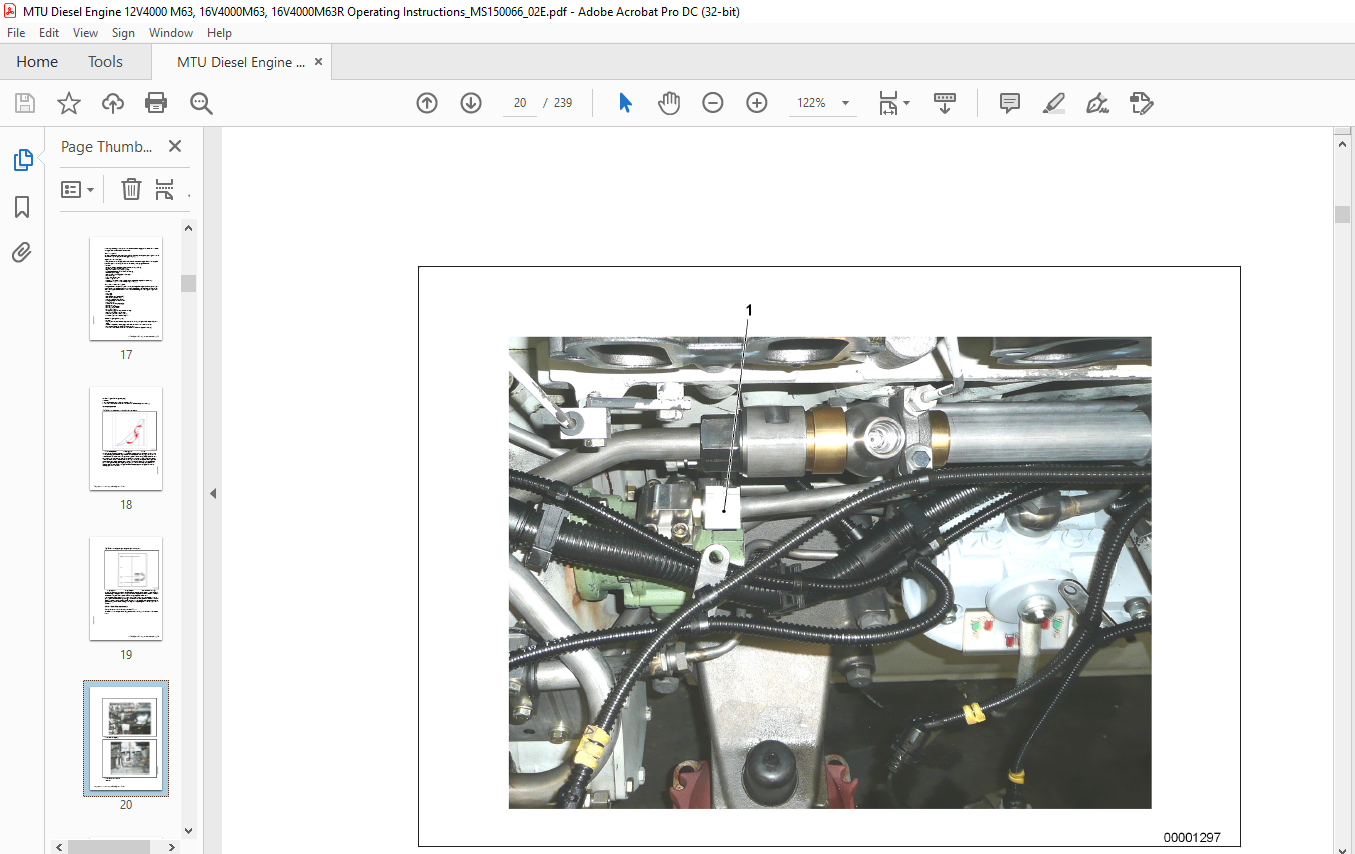Viewport: 1355px width, 854px height.
Task: Expand fit page dropdown arrow
Action: pyautogui.click(x=907, y=103)
